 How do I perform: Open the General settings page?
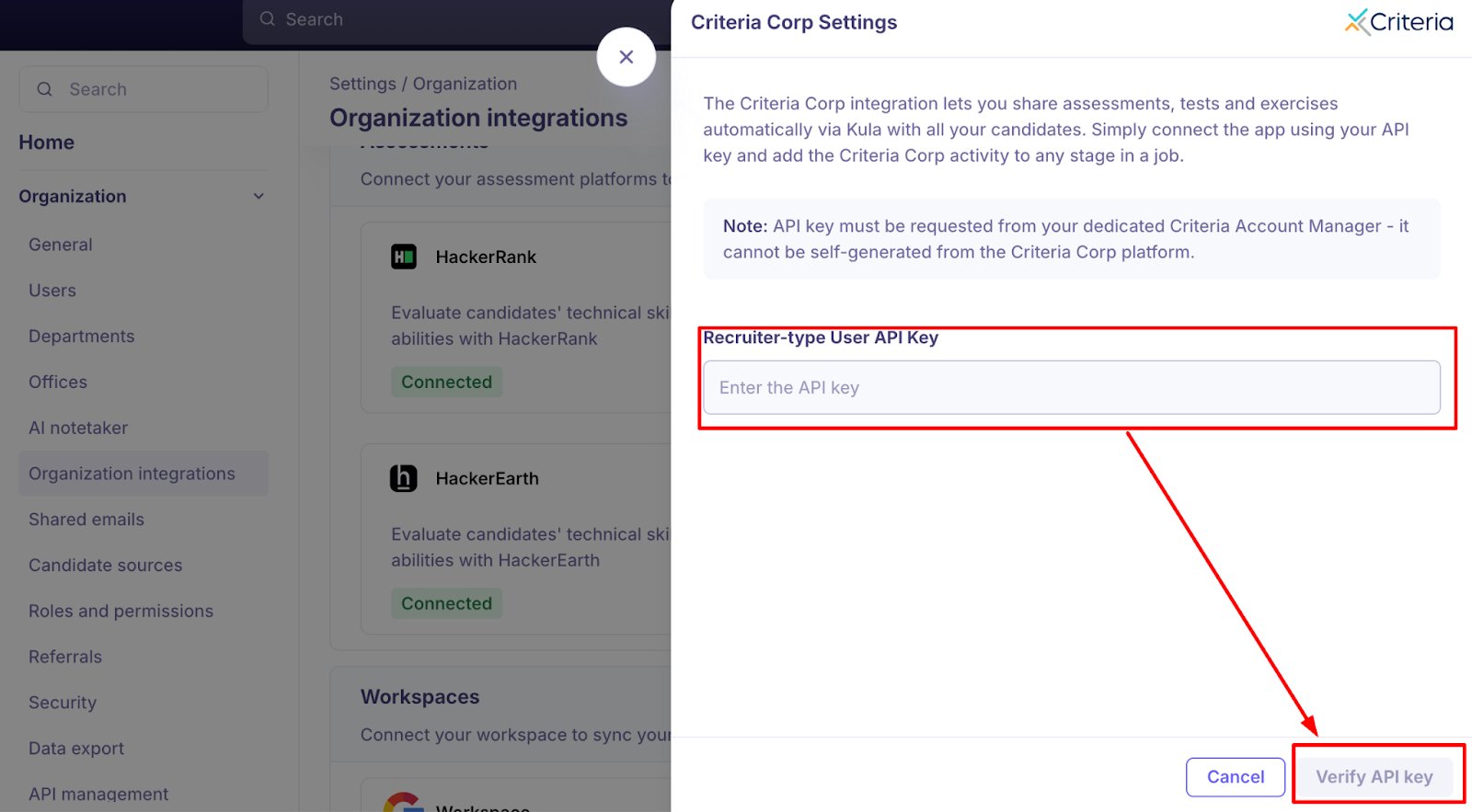(61, 245)
